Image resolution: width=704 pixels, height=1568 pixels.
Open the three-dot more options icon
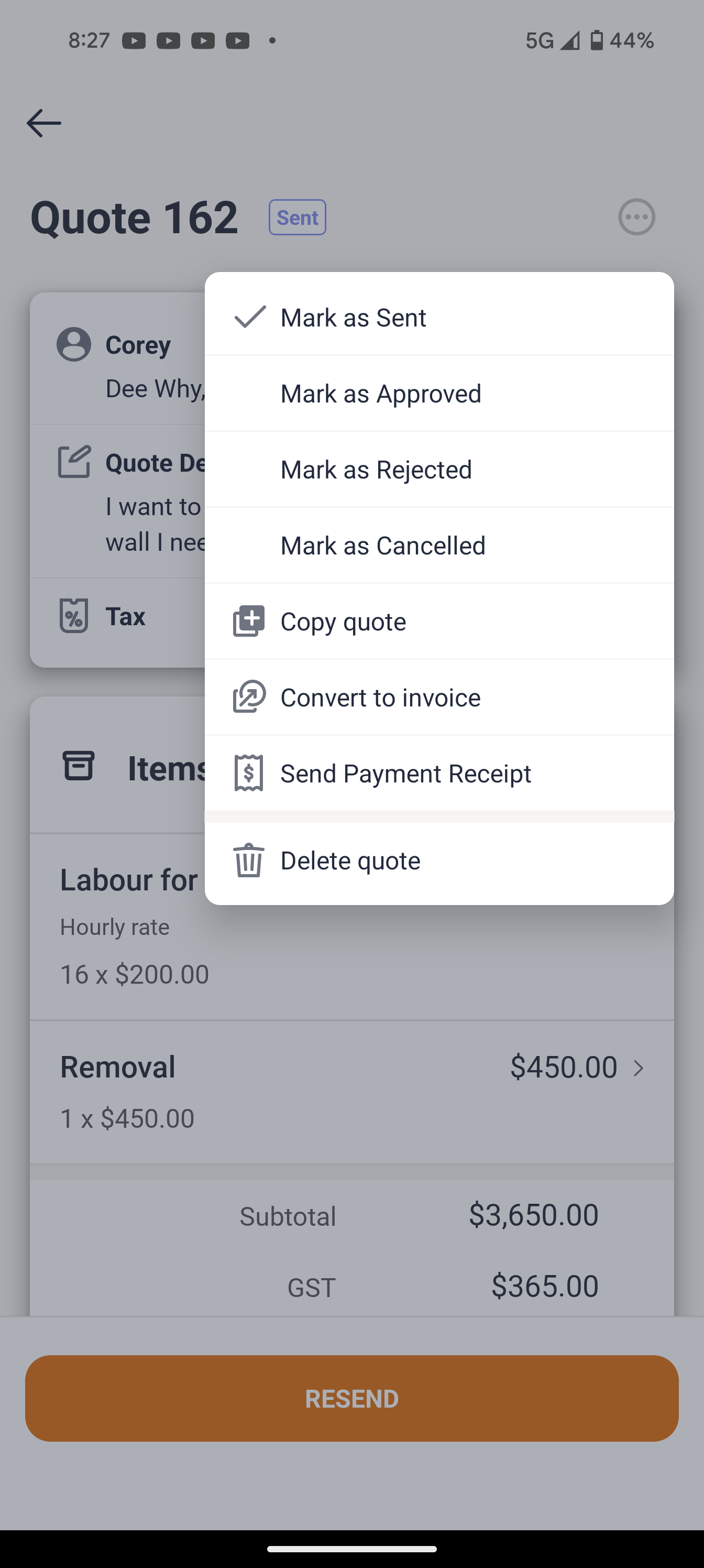point(636,217)
